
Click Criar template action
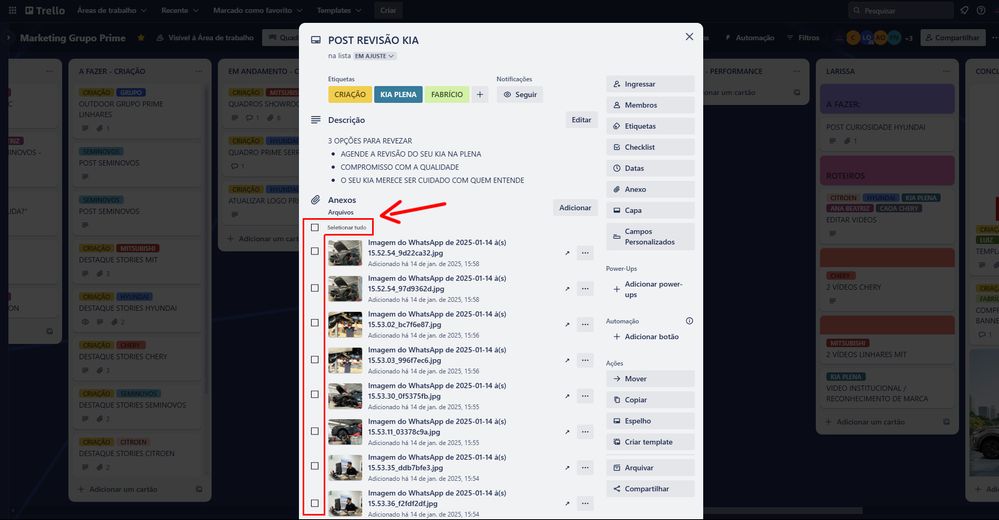pos(650,442)
